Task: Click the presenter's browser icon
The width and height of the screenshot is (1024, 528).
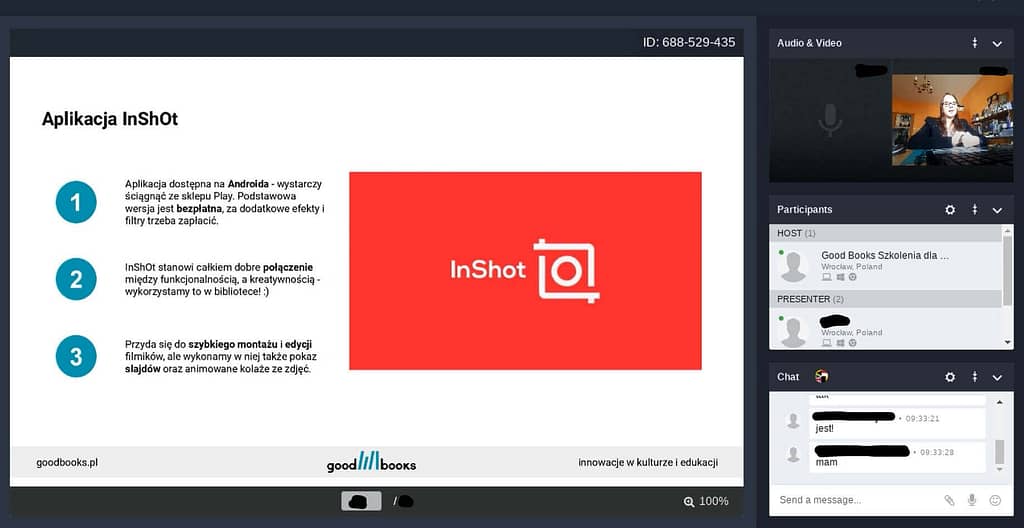Action: (x=852, y=343)
